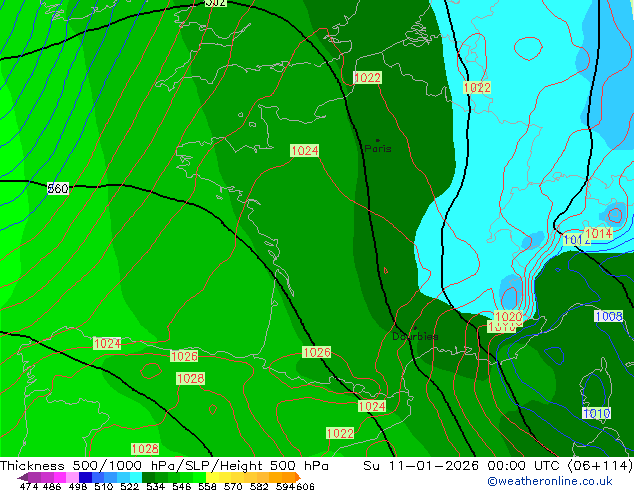Select the red 1014 isobar label
This screenshot has width=634, height=490.
click(x=599, y=233)
